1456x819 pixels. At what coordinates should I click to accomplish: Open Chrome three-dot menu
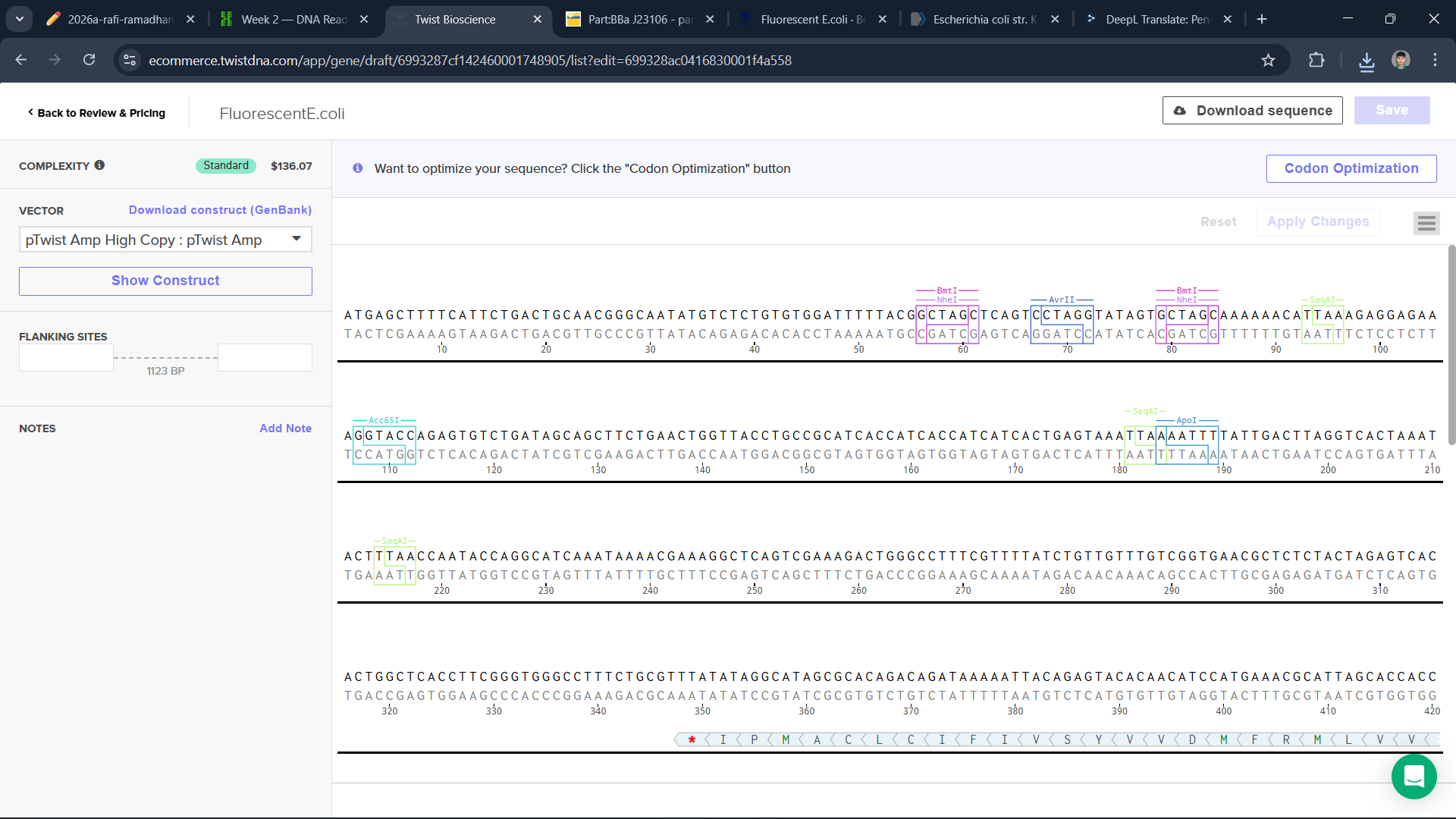1435,61
